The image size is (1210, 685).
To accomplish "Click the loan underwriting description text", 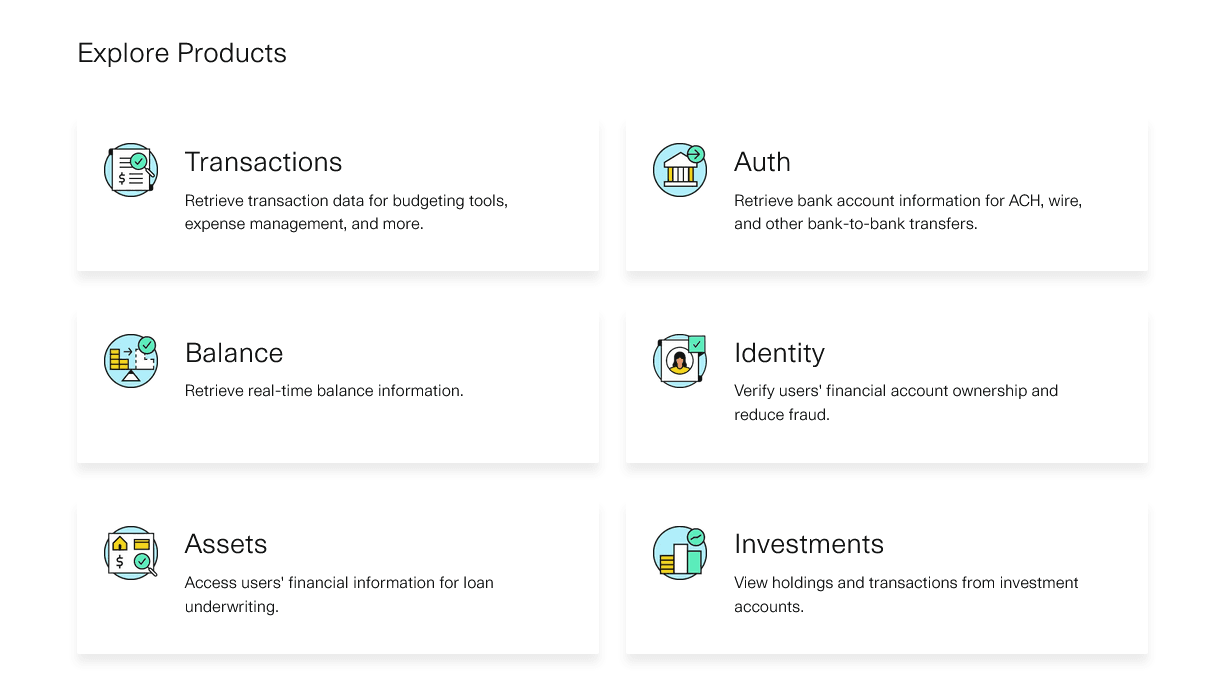I will (339, 594).
